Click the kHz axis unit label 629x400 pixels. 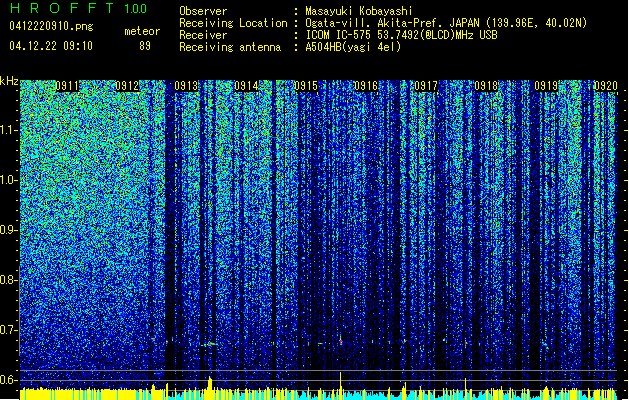(9, 81)
